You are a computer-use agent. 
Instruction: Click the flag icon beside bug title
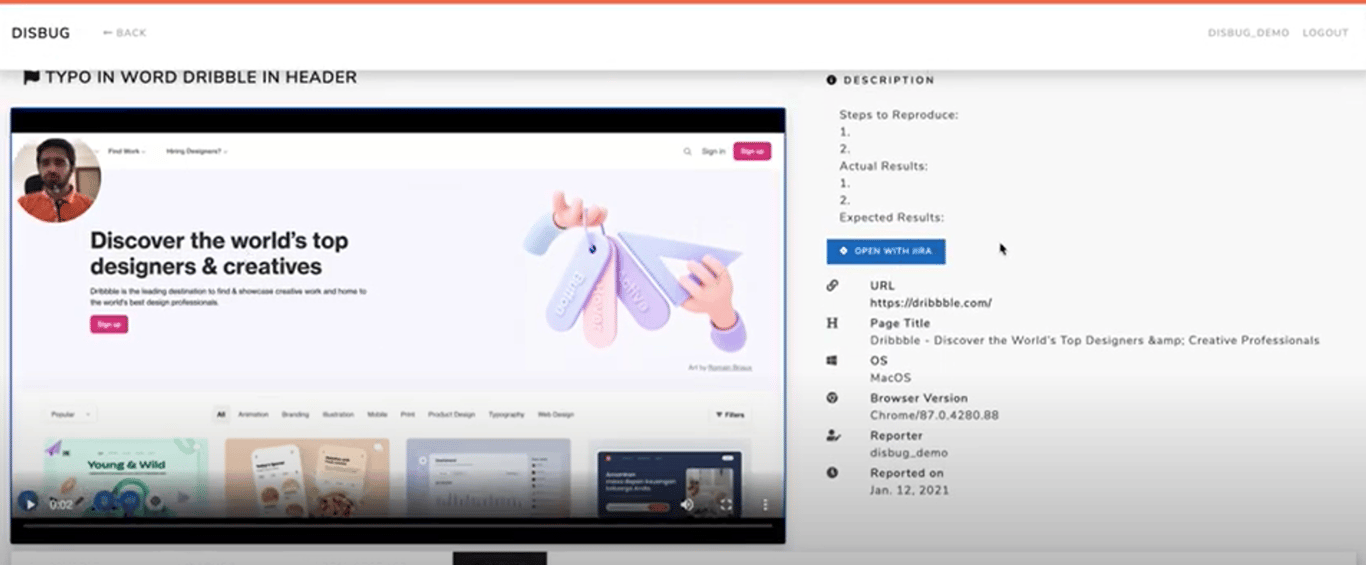tap(31, 77)
